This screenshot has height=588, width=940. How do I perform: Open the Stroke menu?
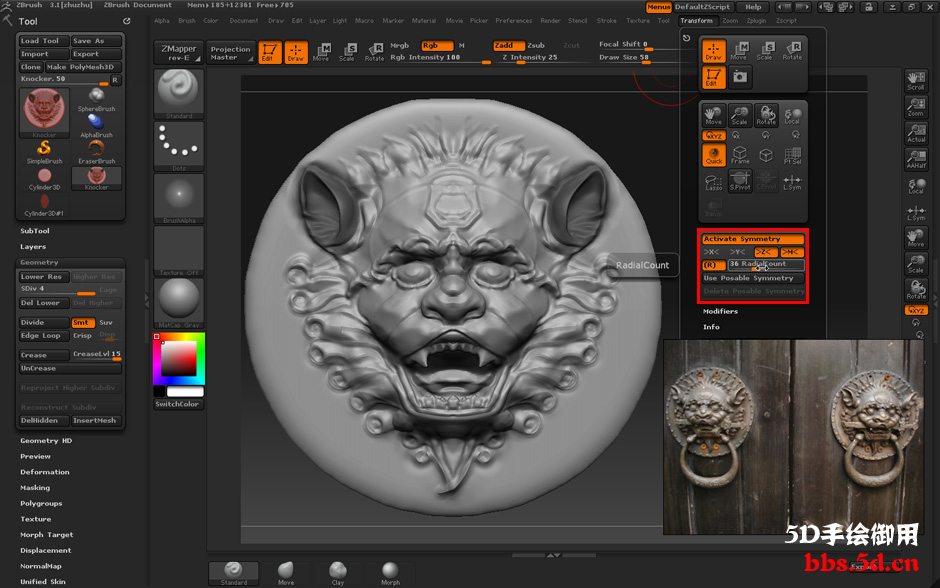coord(607,21)
